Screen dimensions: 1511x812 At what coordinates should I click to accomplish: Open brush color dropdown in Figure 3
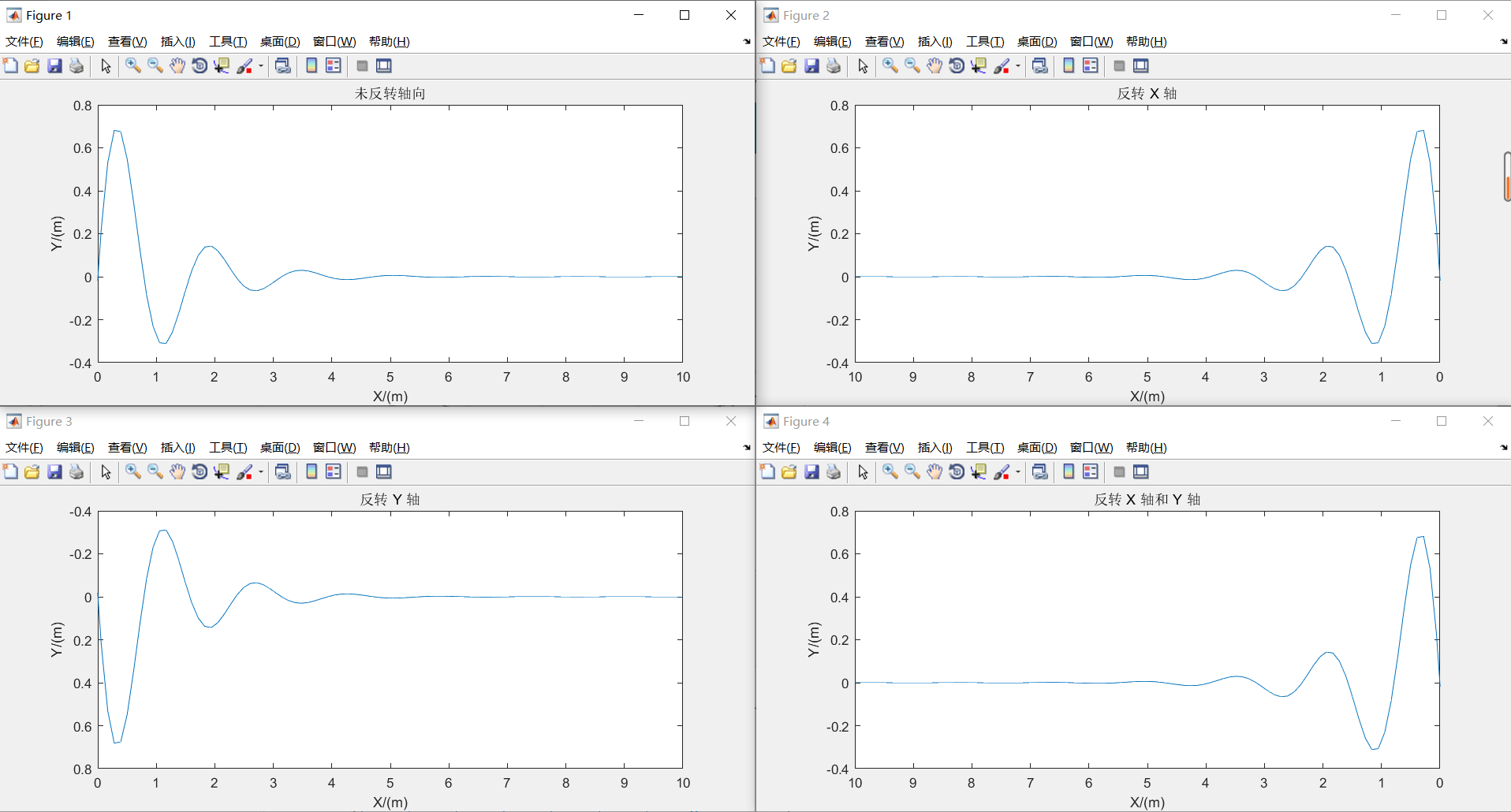(261, 472)
